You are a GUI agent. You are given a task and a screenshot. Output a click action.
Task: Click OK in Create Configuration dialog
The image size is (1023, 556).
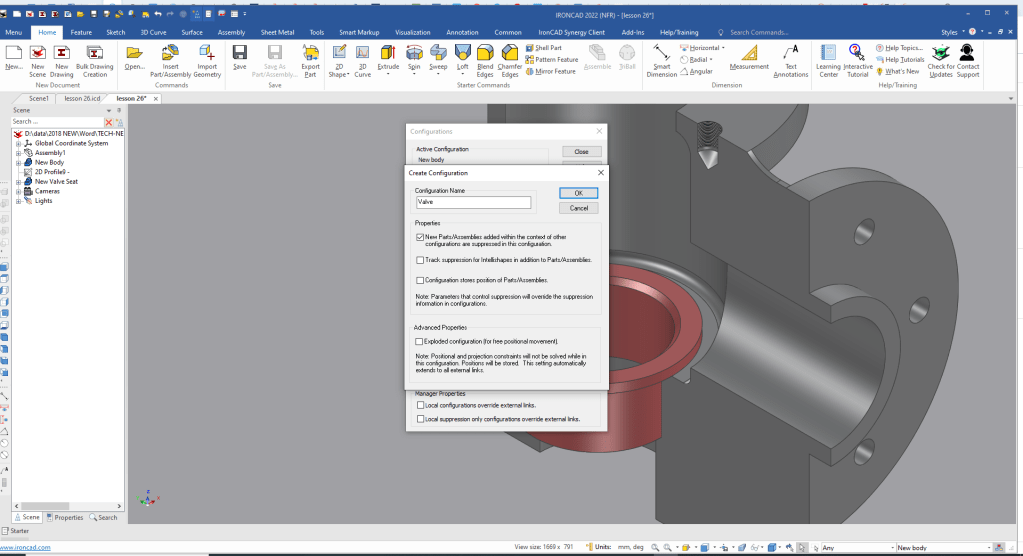click(x=578, y=193)
